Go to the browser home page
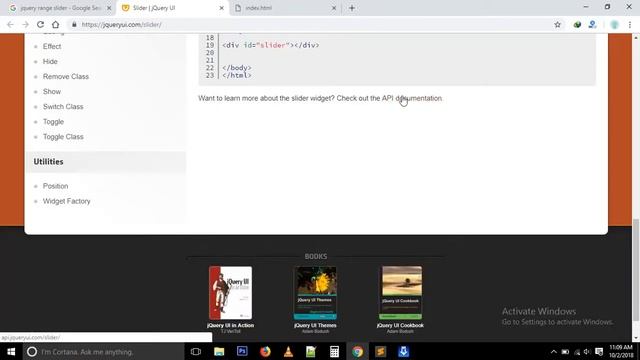 (56, 24)
